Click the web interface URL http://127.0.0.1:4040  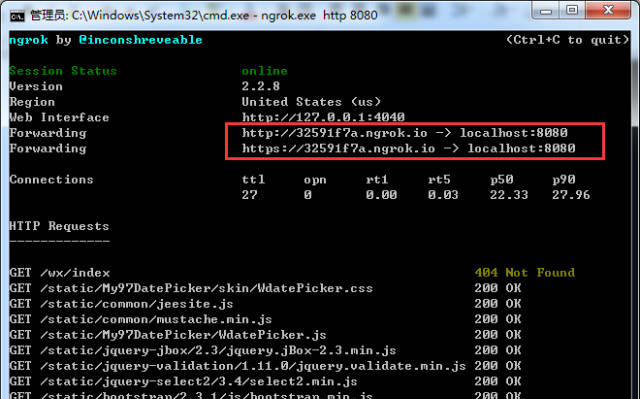(323, 117)
